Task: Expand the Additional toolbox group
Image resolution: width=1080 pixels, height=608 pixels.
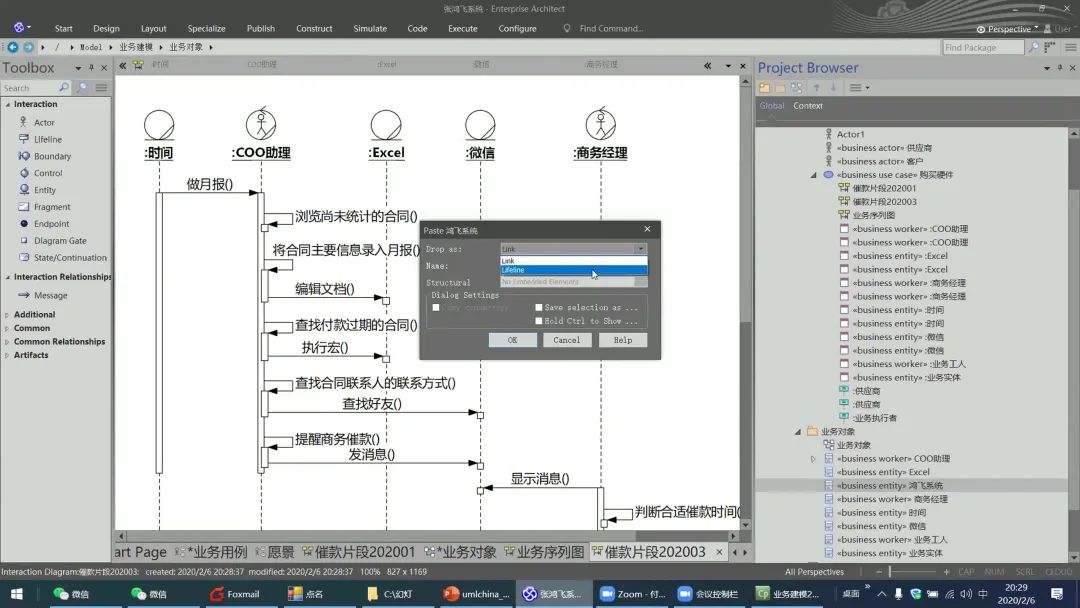Action: coord(8,315)
